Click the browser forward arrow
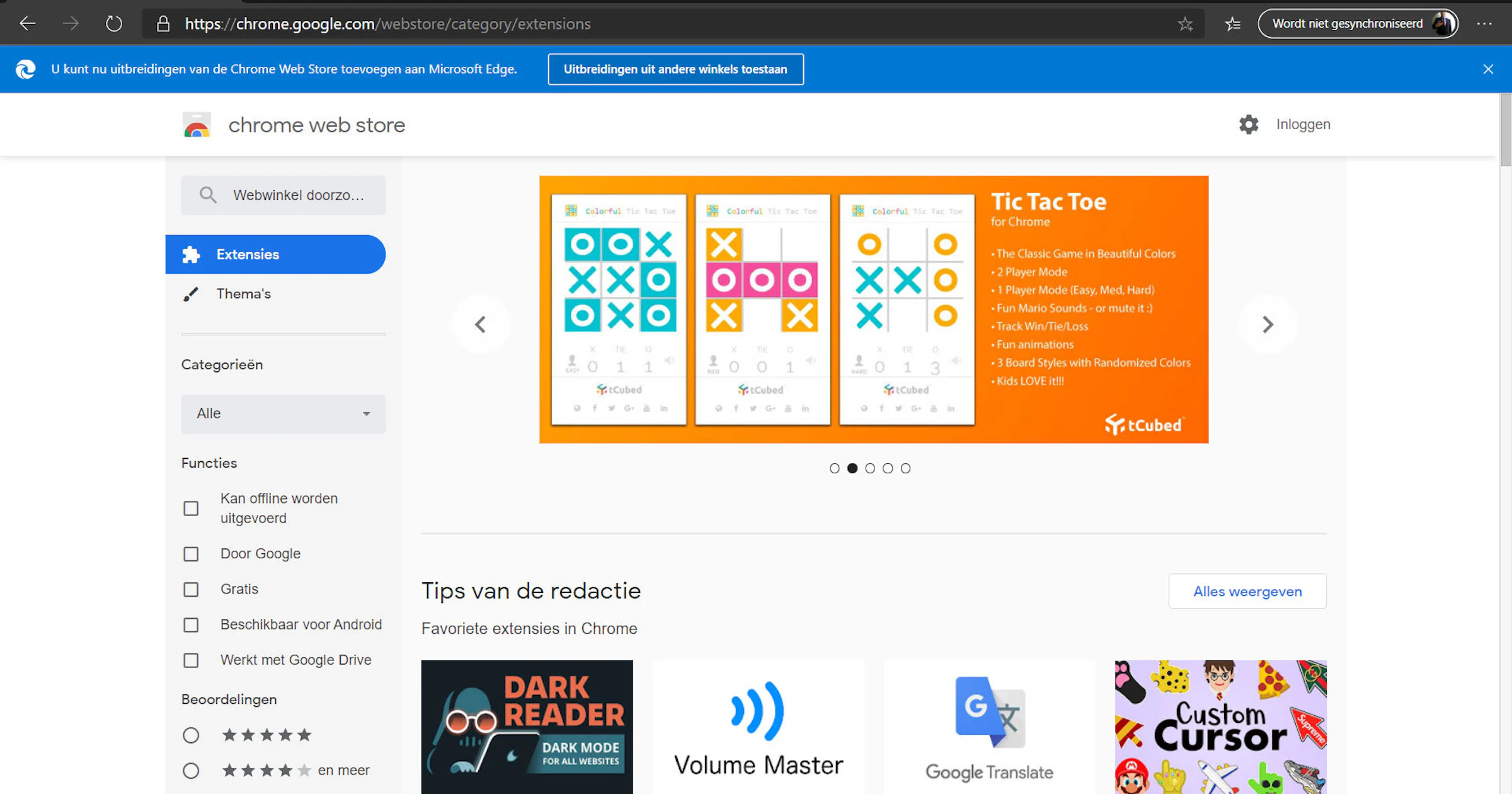1512x794 pixels. (71, 24)
